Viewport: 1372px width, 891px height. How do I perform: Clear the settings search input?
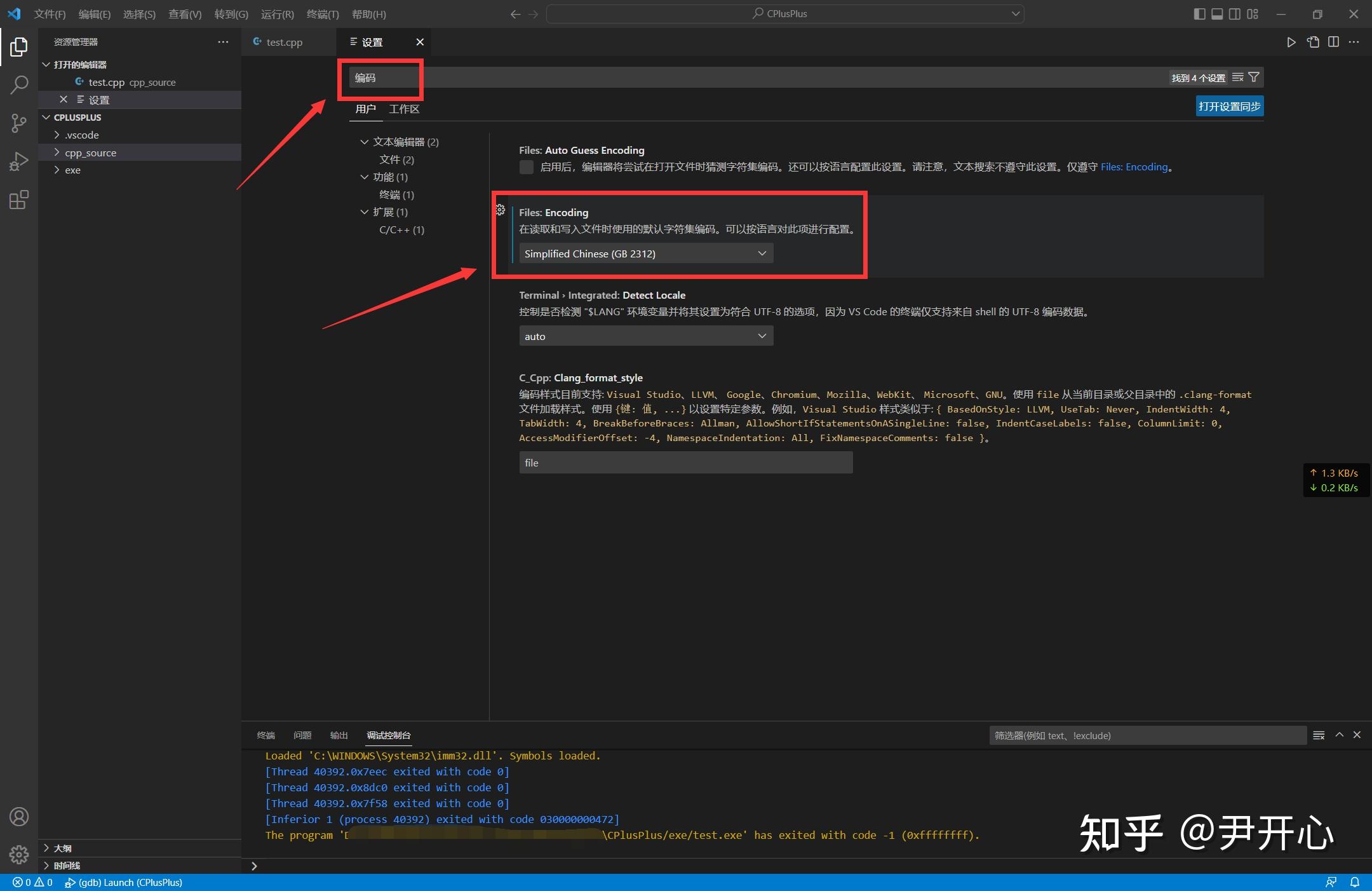coord(1238,78)
